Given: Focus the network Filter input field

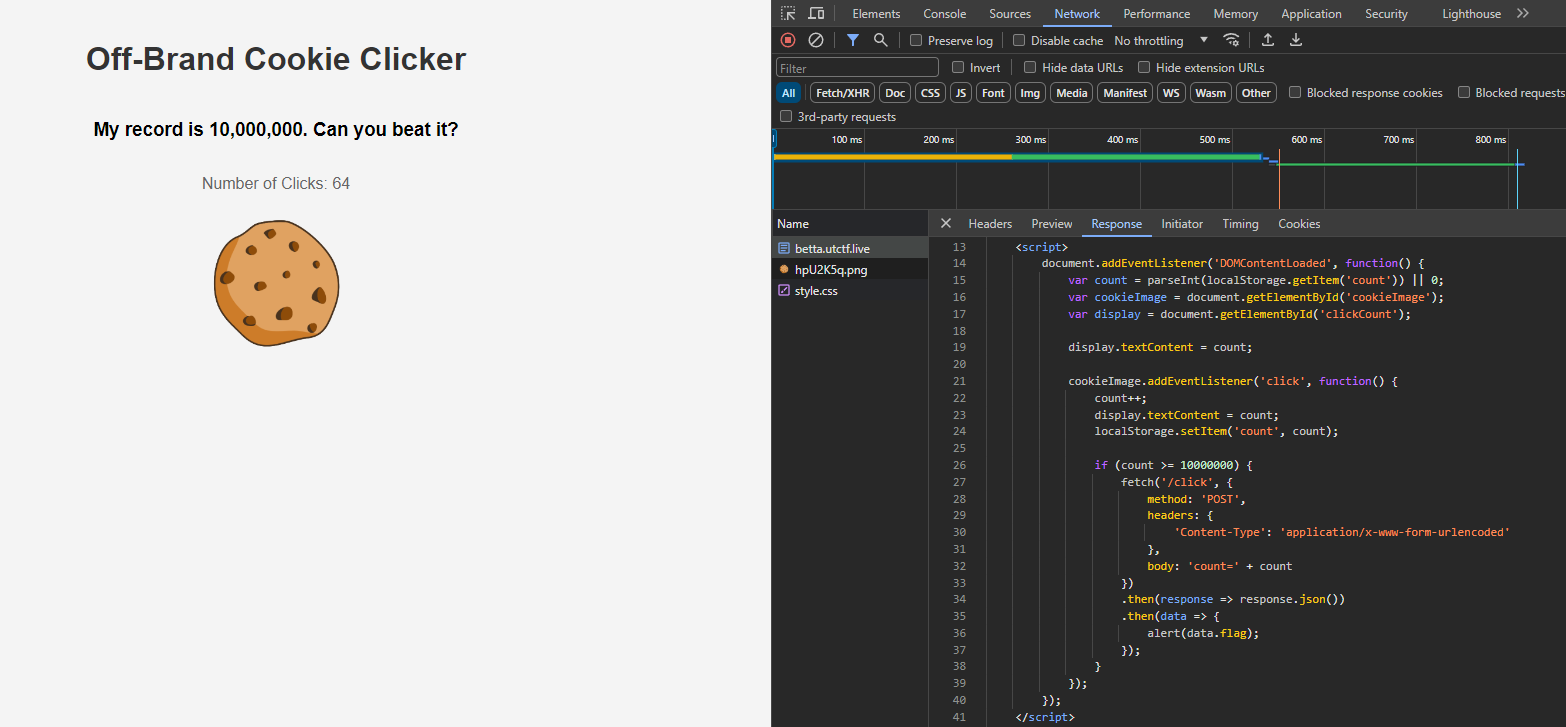Looking at the screenshot, I should tap(857, 68).
